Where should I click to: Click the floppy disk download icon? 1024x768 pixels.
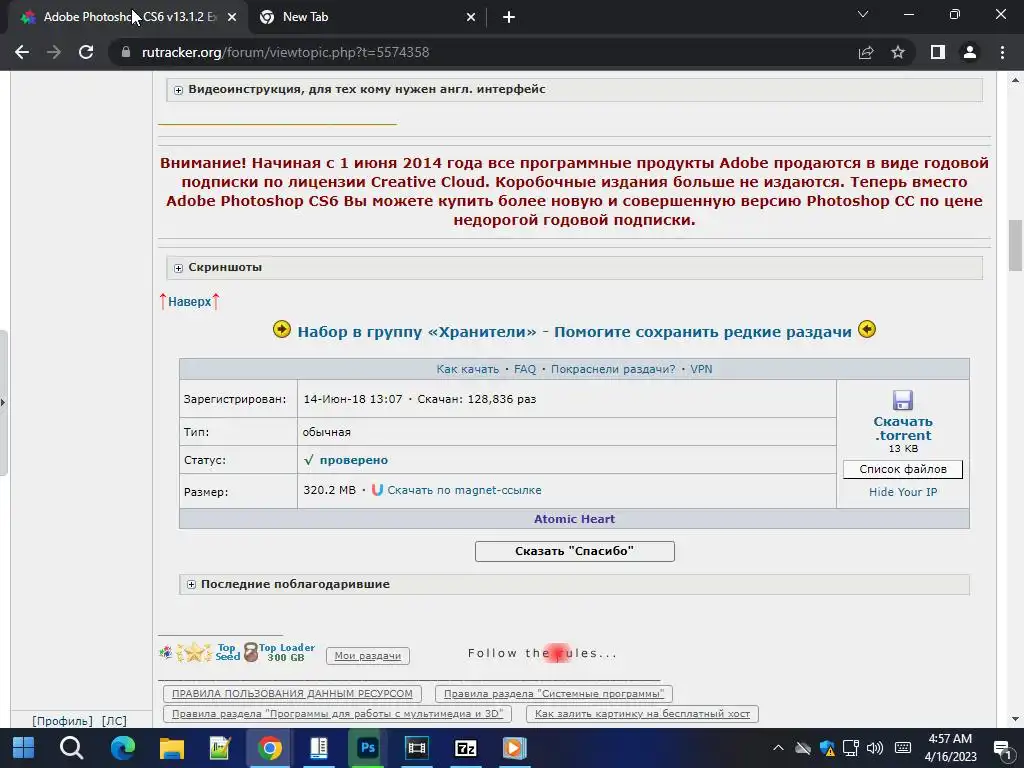point(903,400)
